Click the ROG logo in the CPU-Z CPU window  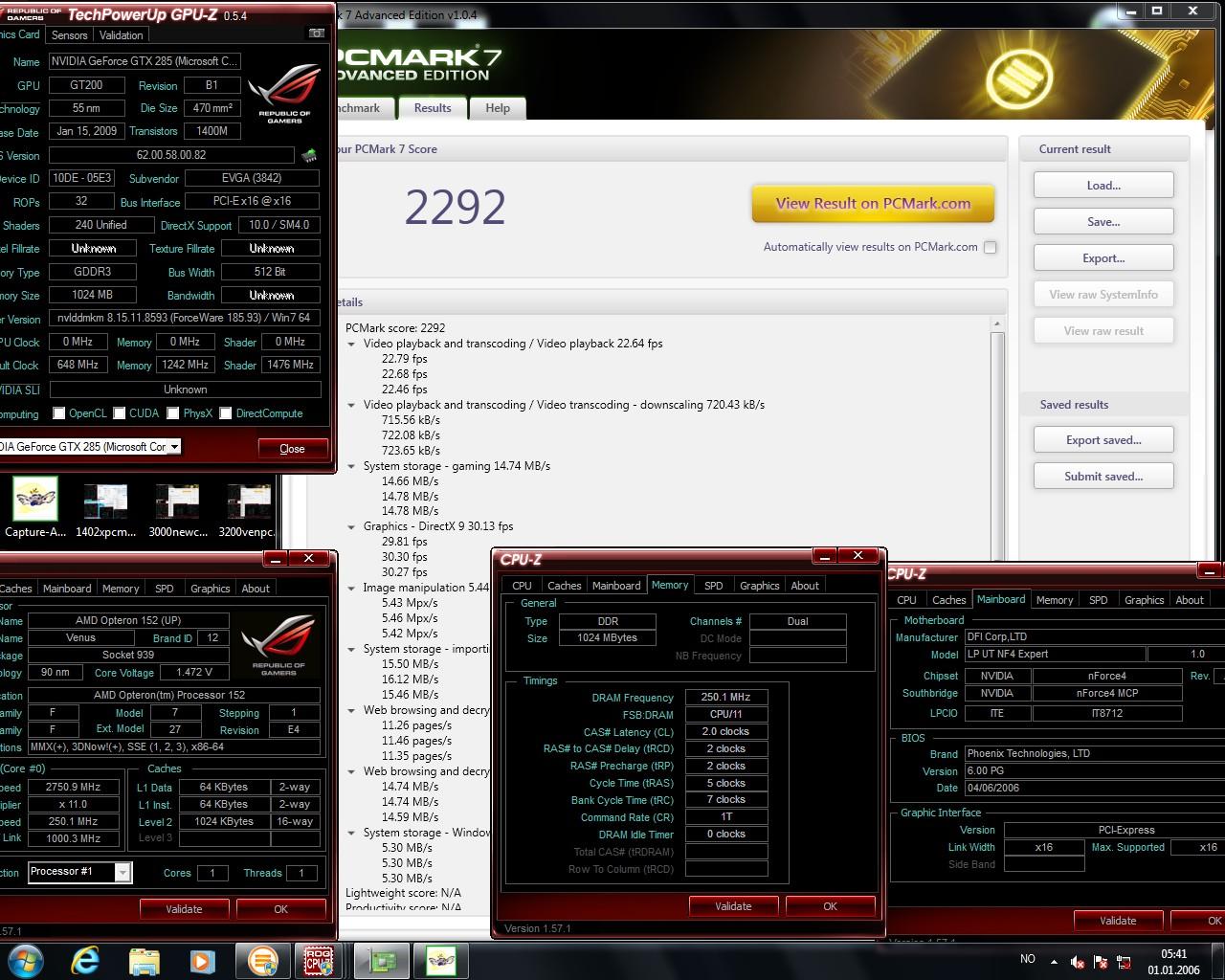point(278,645)
